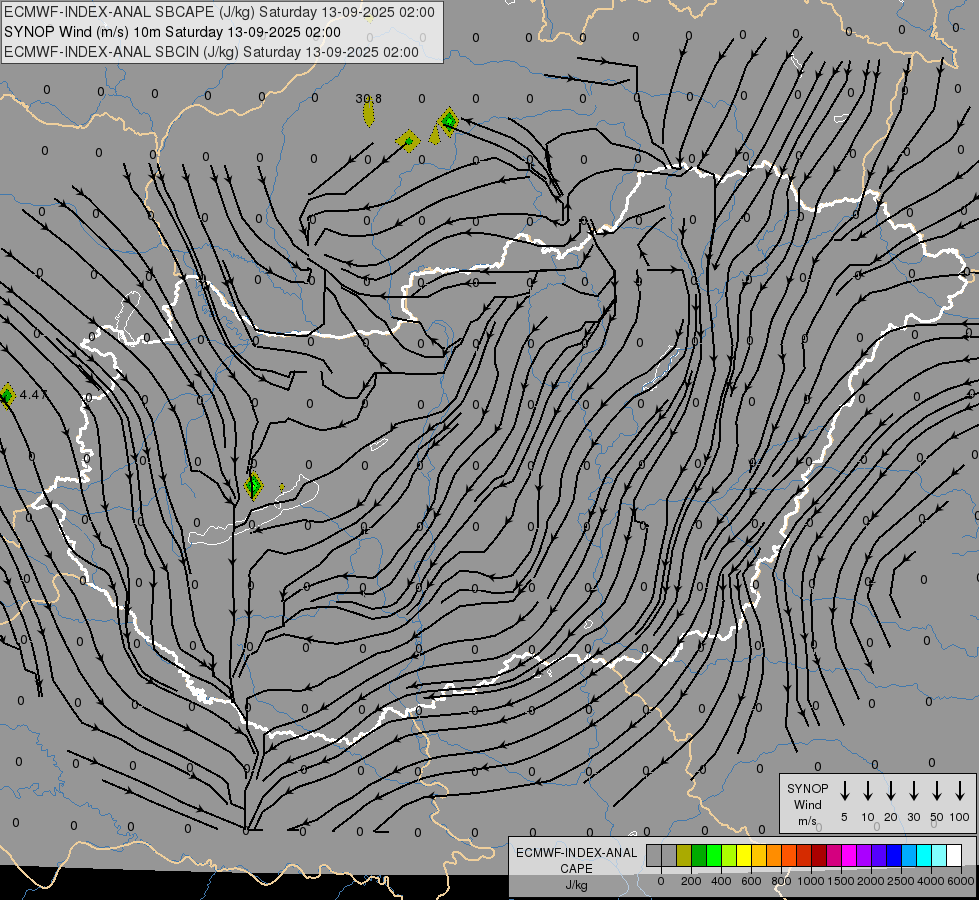Pick the magenta CAPE legend swatch
Screen dimensions: 979x900
tap(849, 855)
